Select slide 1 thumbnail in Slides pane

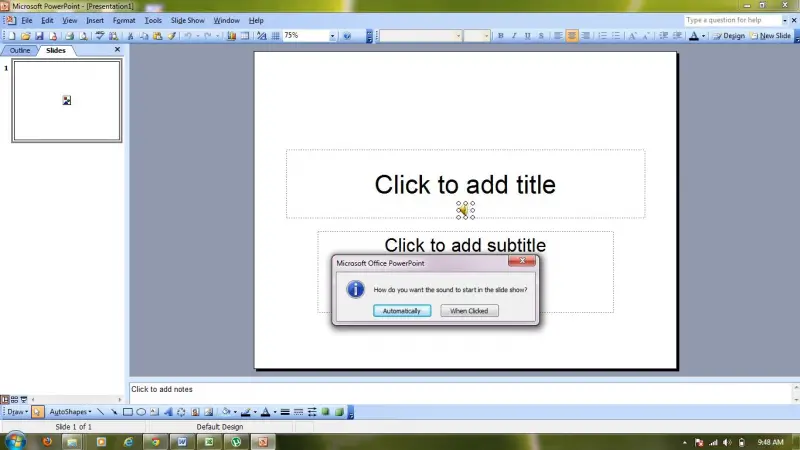(67, 101)
